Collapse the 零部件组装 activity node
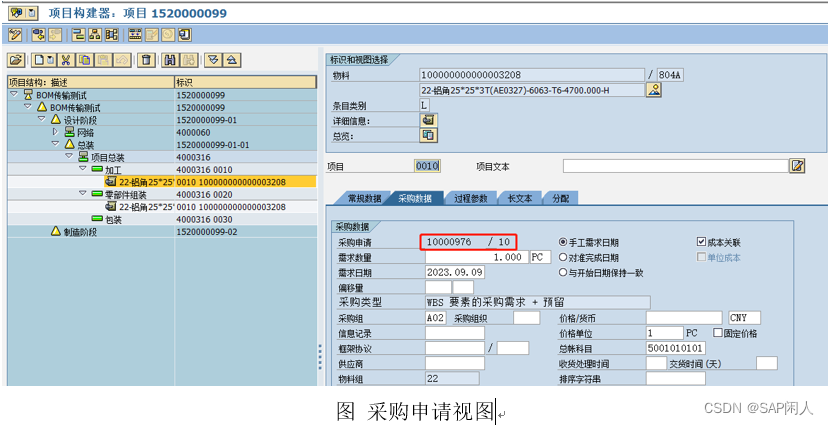Screen dimensions: 829x425 point(82,193)
